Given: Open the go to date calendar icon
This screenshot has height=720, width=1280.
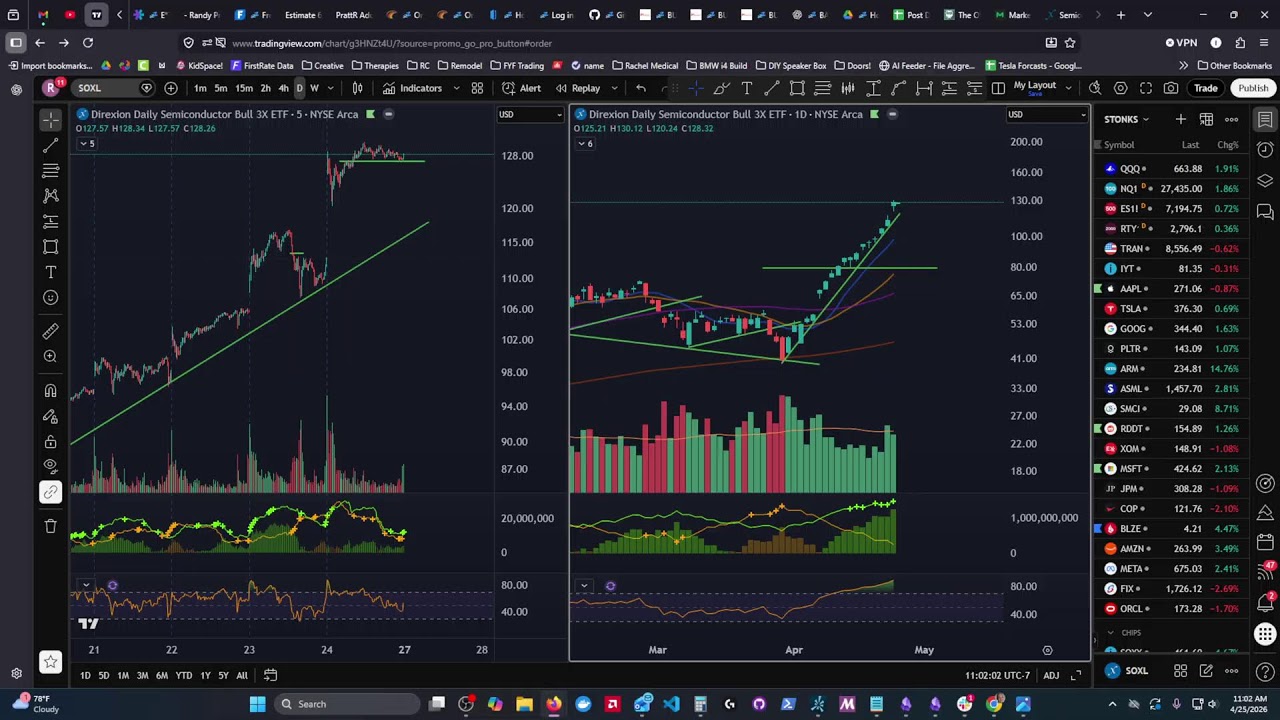Looking at the screenshot, I should tap(270, 676).
